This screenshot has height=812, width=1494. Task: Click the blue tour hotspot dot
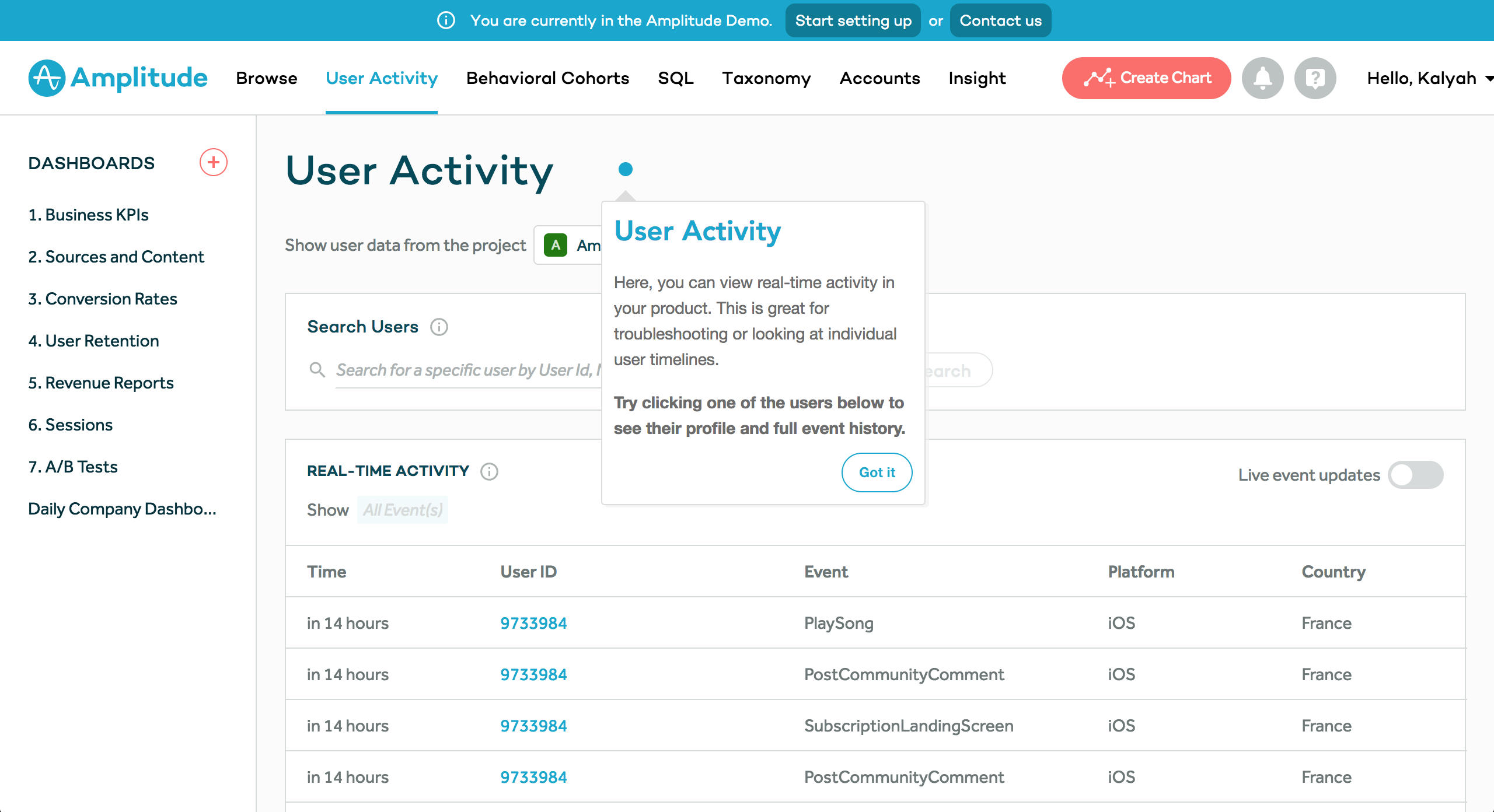[626, 169]
